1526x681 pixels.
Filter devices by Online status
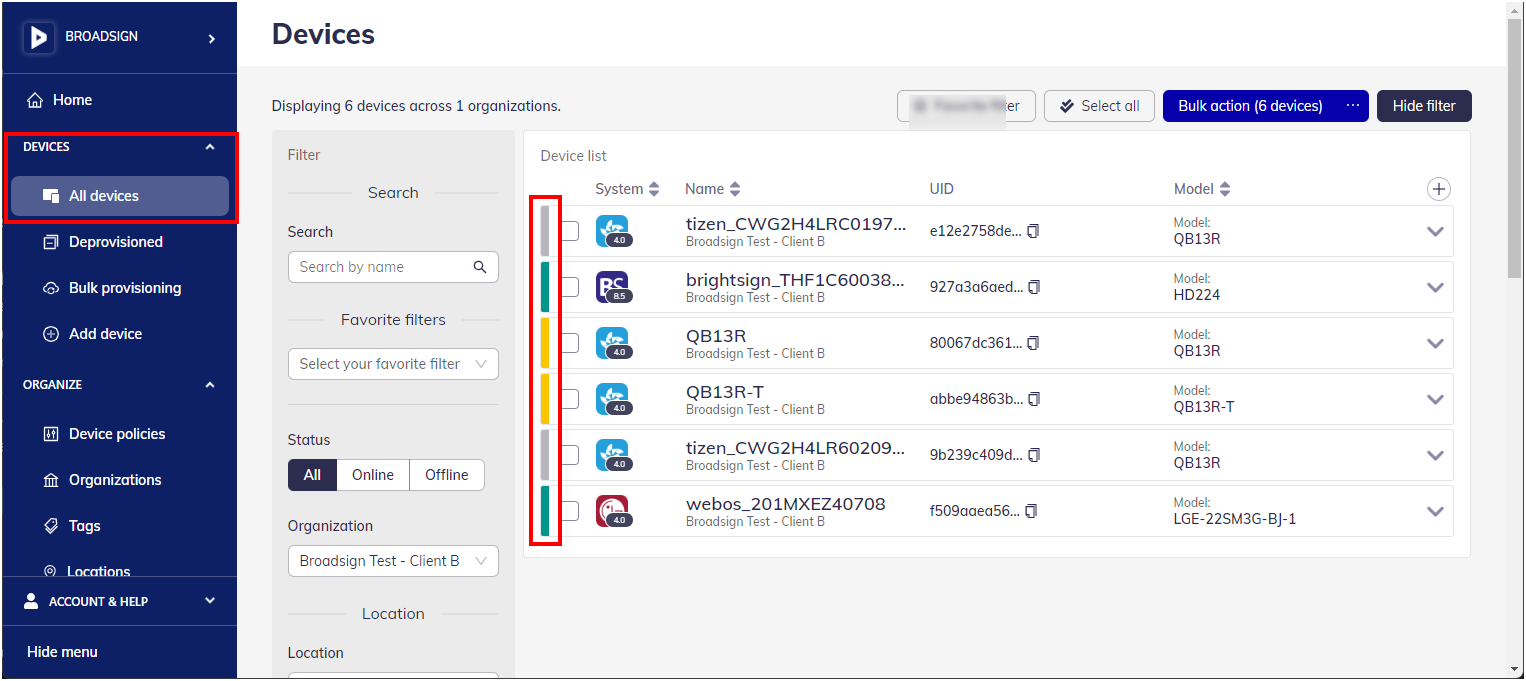click(373, 475)
